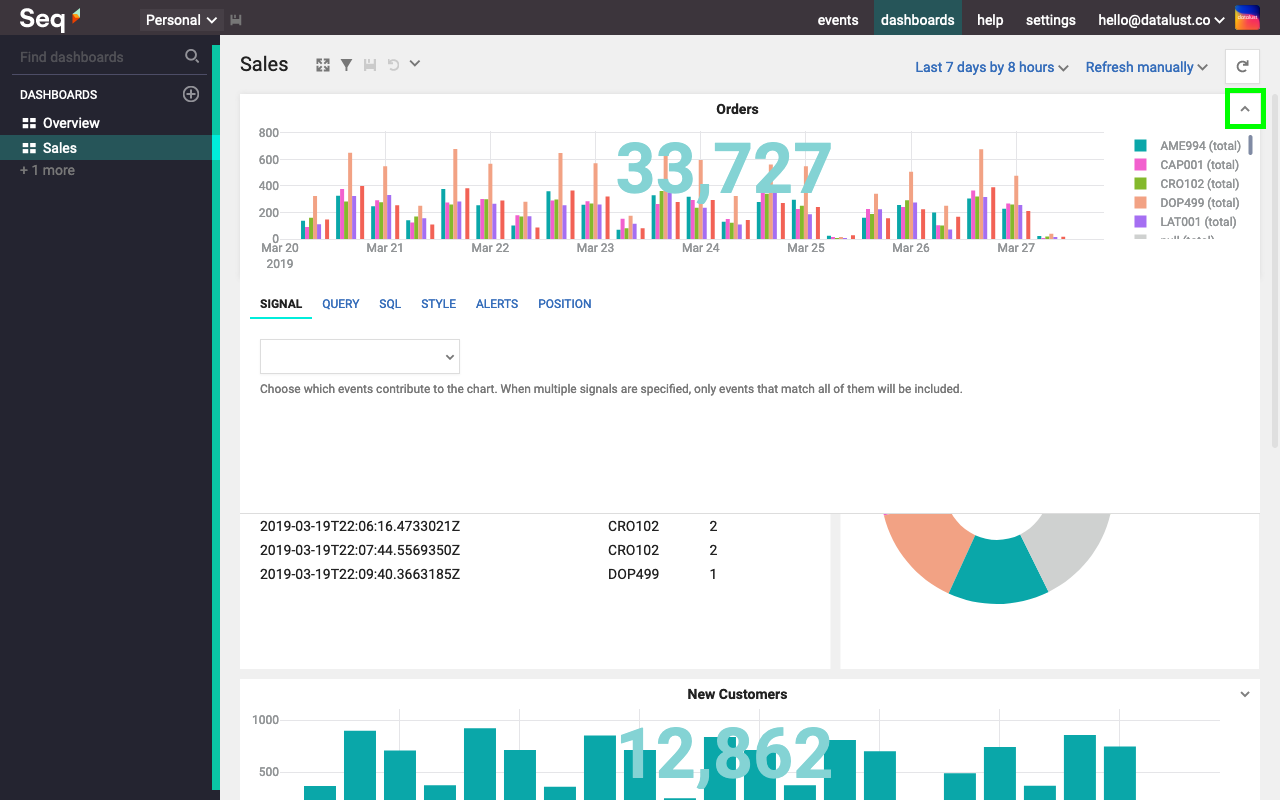
Task: Select row timestamp 2019-03-19T22:06:16.4733021Z
Action: (x=360, y=526)
